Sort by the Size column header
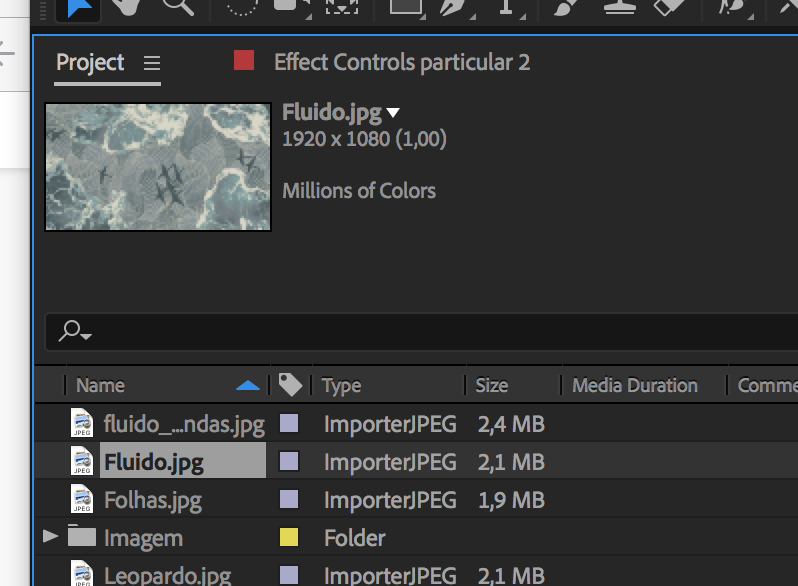The width and height of the screenshot is (798, 586). [492, 385]
